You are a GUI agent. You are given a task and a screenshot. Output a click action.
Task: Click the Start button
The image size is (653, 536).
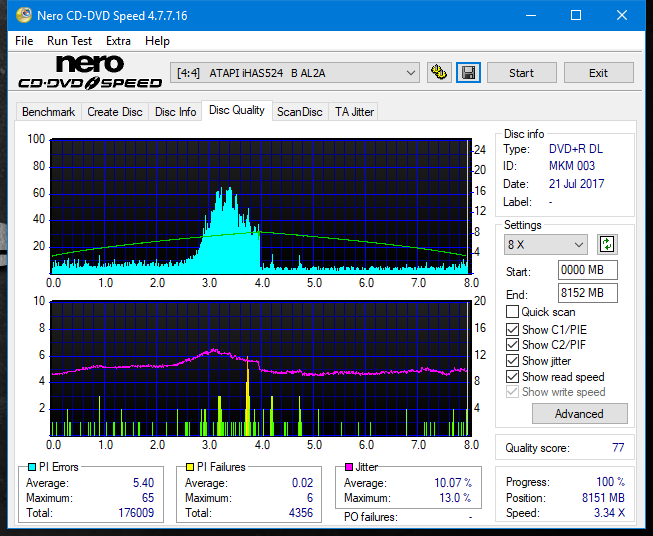(521, 73)
